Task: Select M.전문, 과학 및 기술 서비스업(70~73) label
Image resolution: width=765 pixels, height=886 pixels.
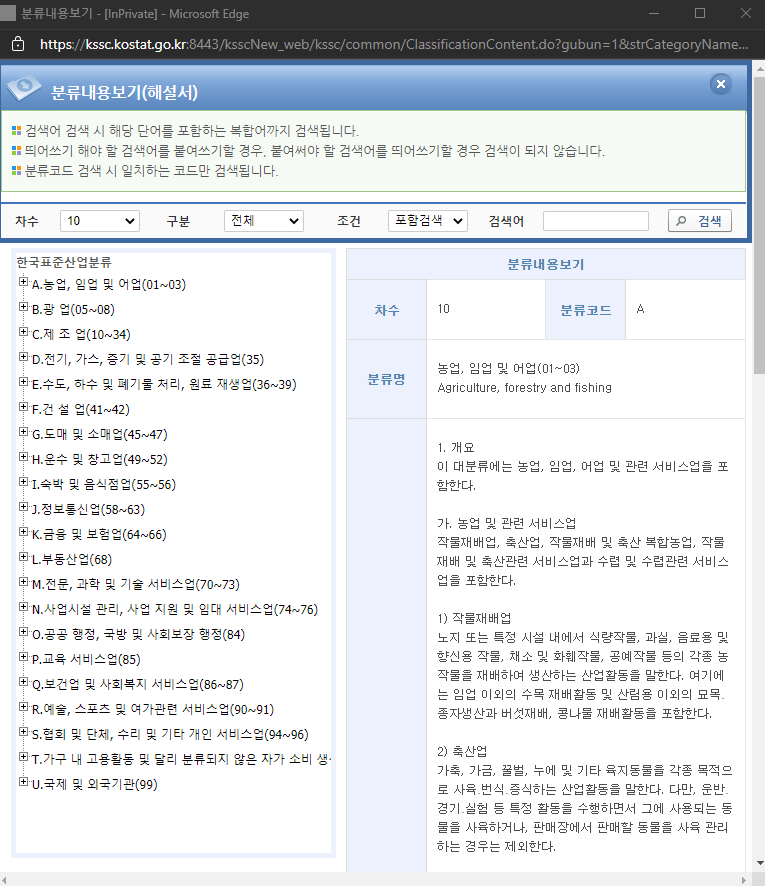Action: pos(136,585)
